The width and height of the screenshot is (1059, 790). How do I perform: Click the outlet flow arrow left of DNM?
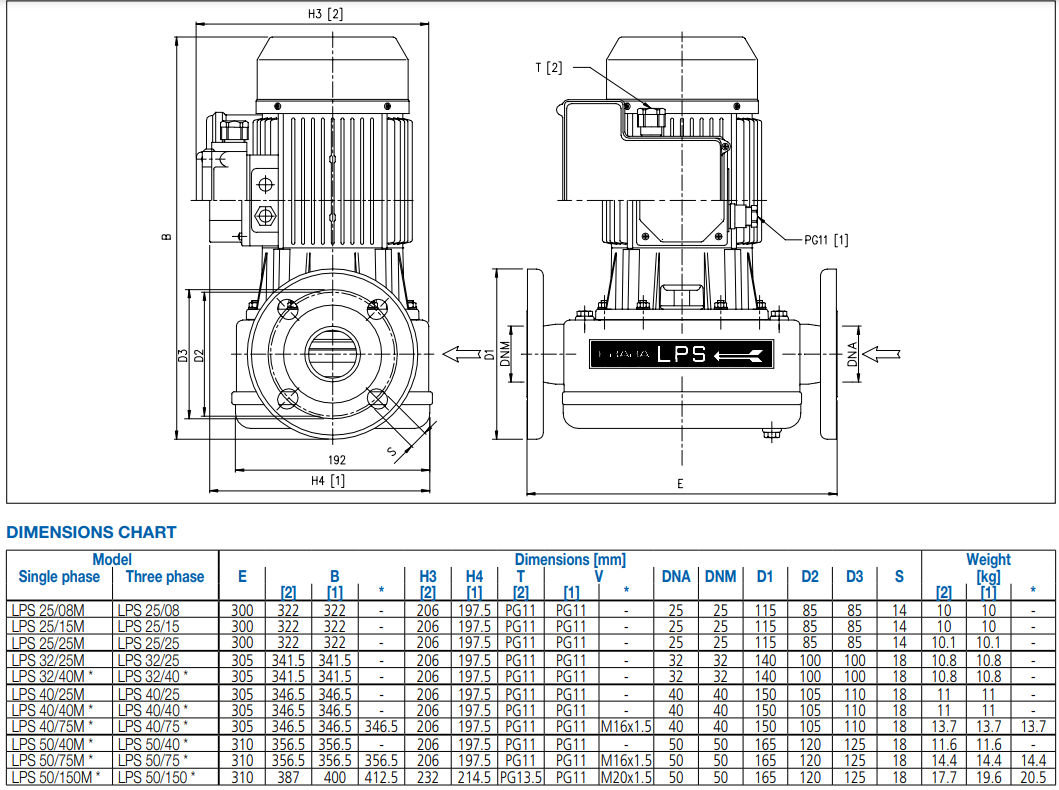pyautogui.click(x=462, y=353)
